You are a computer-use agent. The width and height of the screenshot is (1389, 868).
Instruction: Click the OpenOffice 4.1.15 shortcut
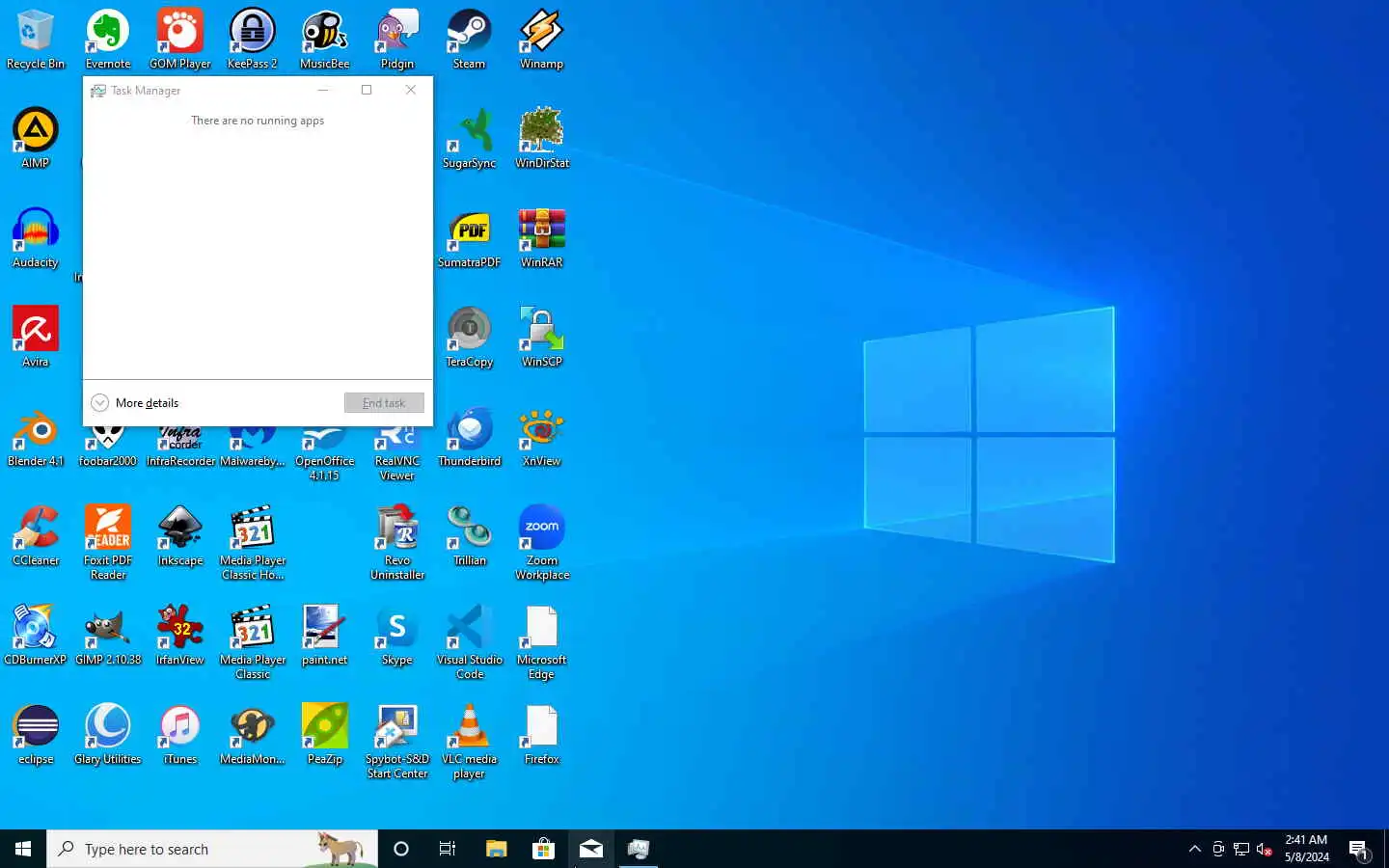pos(325,453)
